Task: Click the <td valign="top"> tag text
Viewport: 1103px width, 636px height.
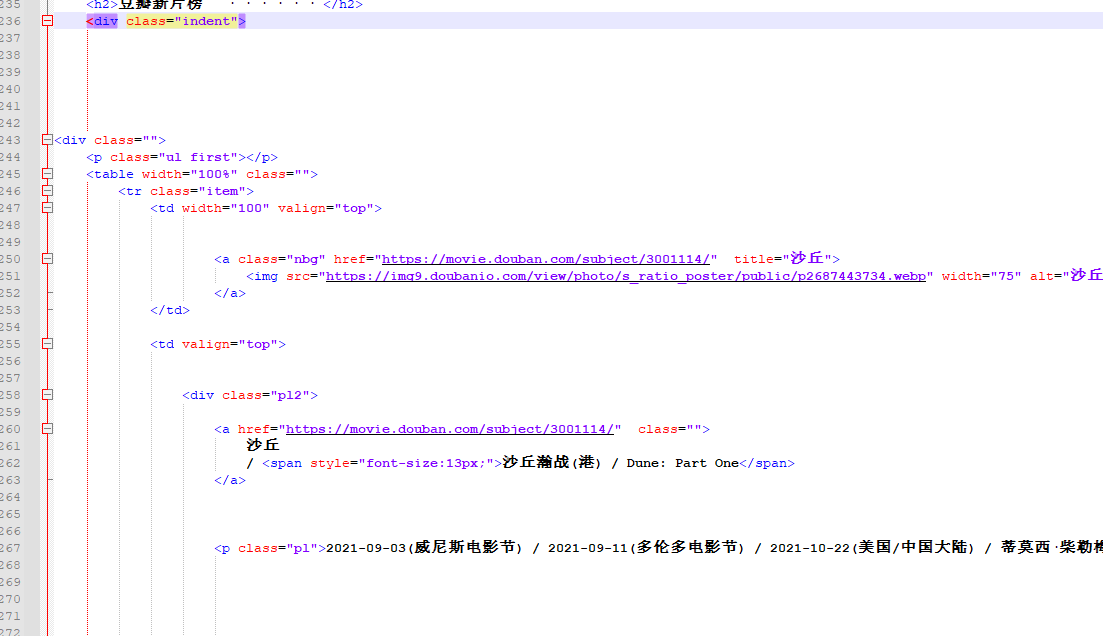Action: 218,344
